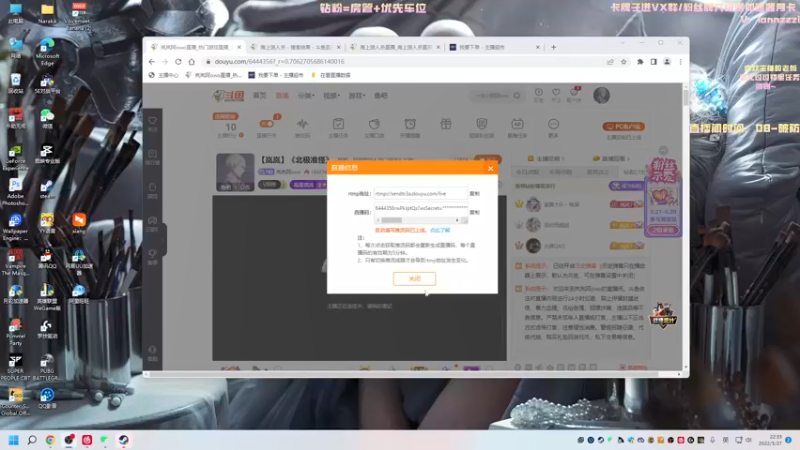This screenshot has height=450, width=800.
Task: Copy the rtmp address in the dialog
Action: pyautogui.click(x=474, y=194)
